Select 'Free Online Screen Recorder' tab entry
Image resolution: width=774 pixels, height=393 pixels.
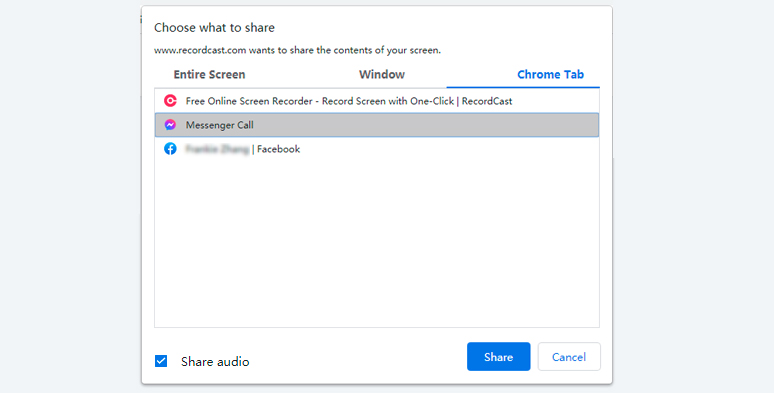click(377, 101)
